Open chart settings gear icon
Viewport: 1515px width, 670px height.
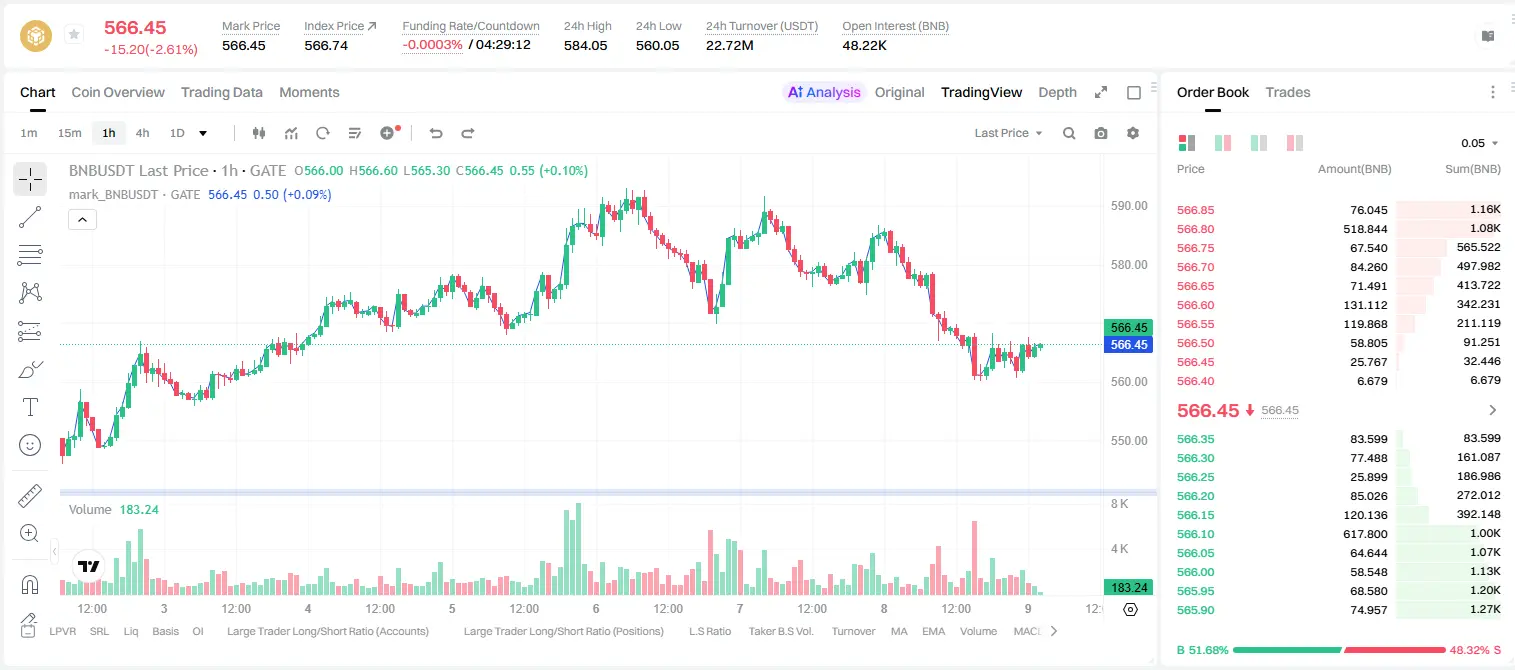point(1133,133)
